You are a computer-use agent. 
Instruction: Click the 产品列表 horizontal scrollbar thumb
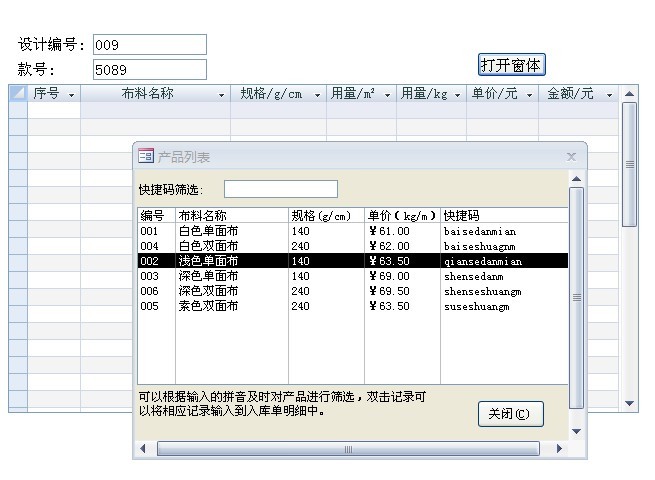(348, 449)
